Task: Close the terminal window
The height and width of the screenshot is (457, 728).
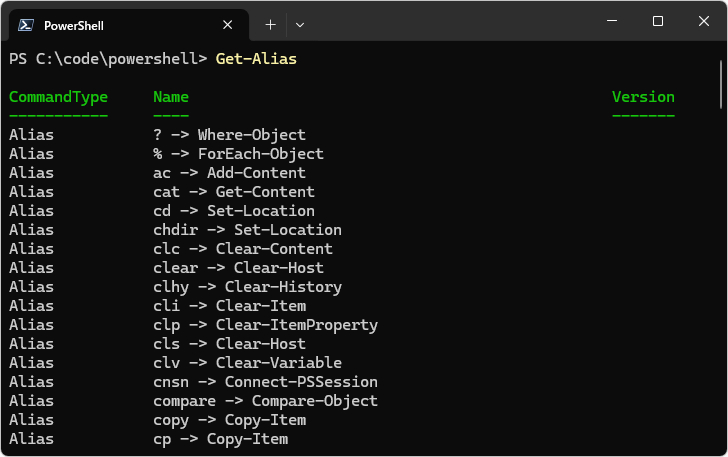Action: 703,21
